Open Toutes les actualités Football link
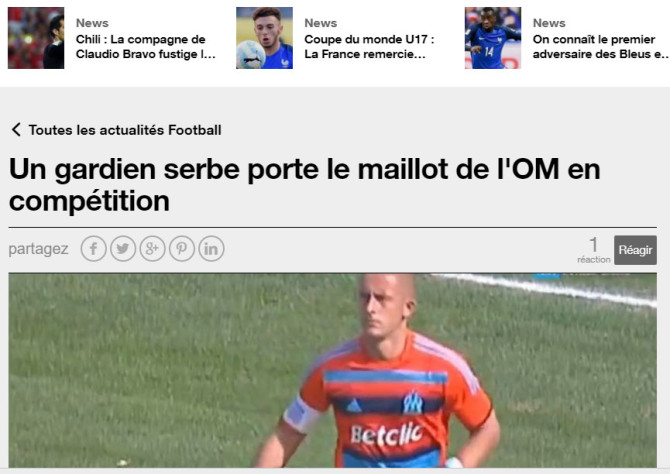The width and height of the screenshot is (670, 474). pyautogui.click(x=125, y=130)
